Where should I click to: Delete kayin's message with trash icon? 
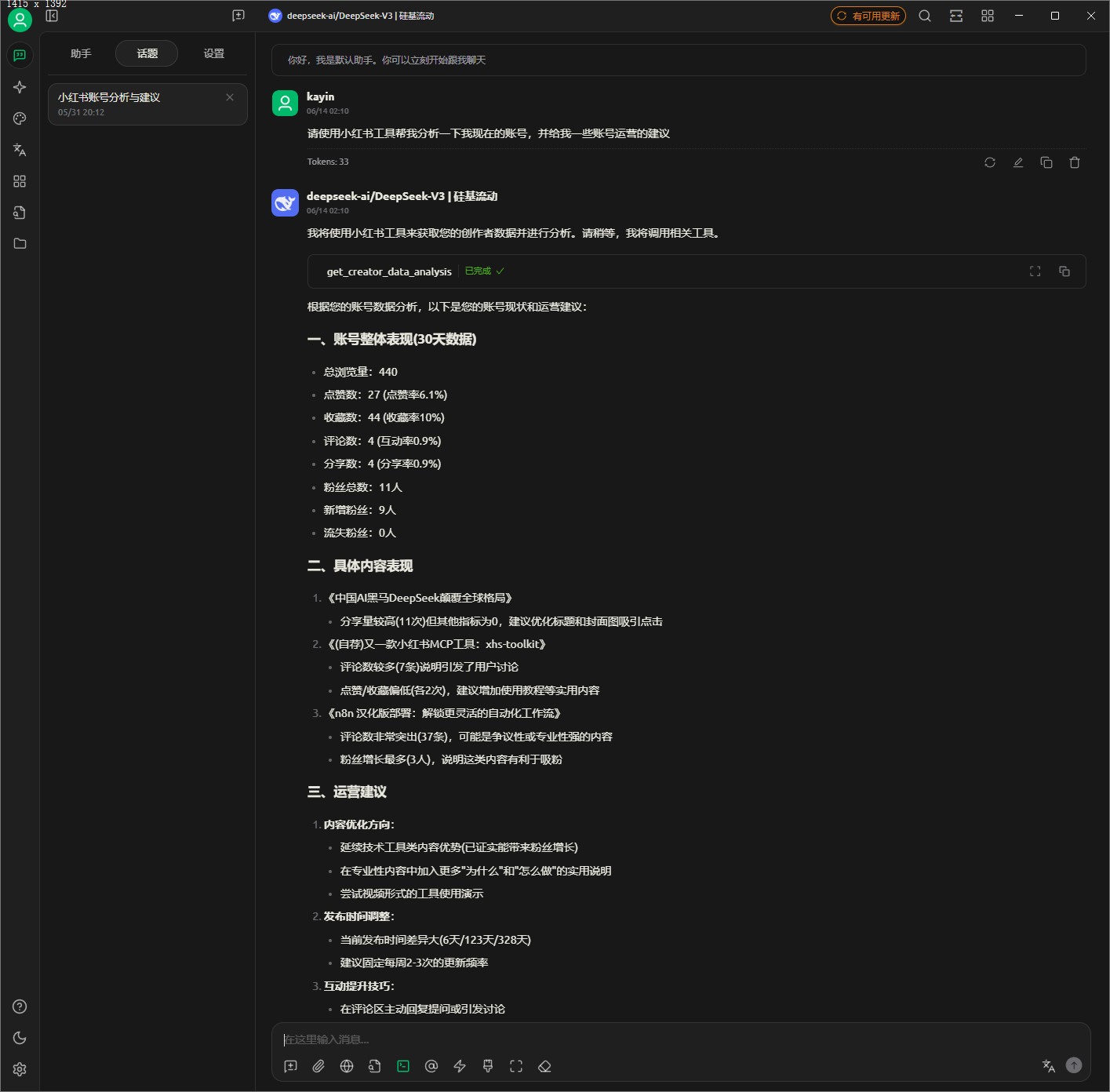[x=1075, y=162]
